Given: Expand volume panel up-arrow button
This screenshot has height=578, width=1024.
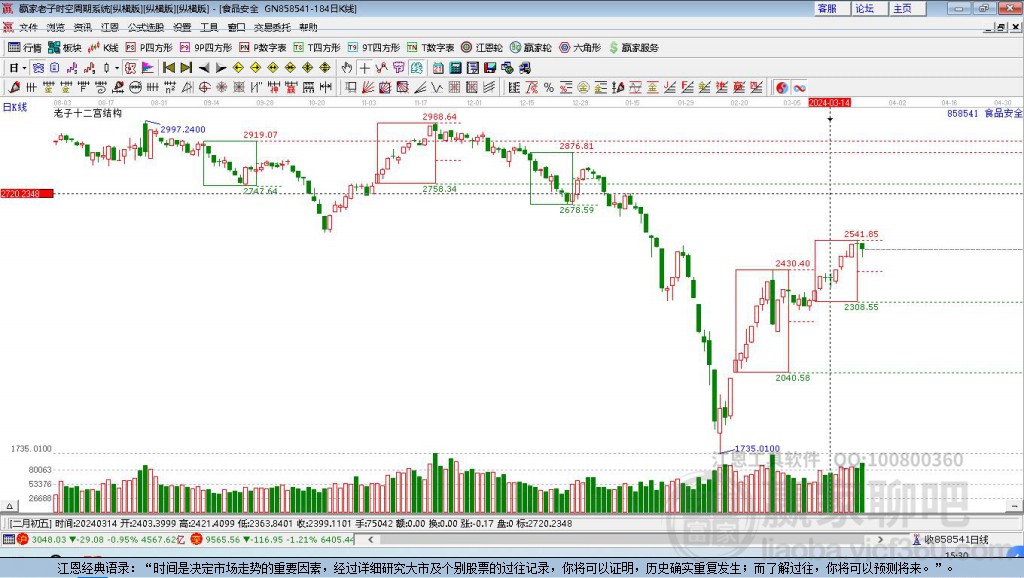Looking at the screenshot, I should pyautogui.click(x=9, y=506).
